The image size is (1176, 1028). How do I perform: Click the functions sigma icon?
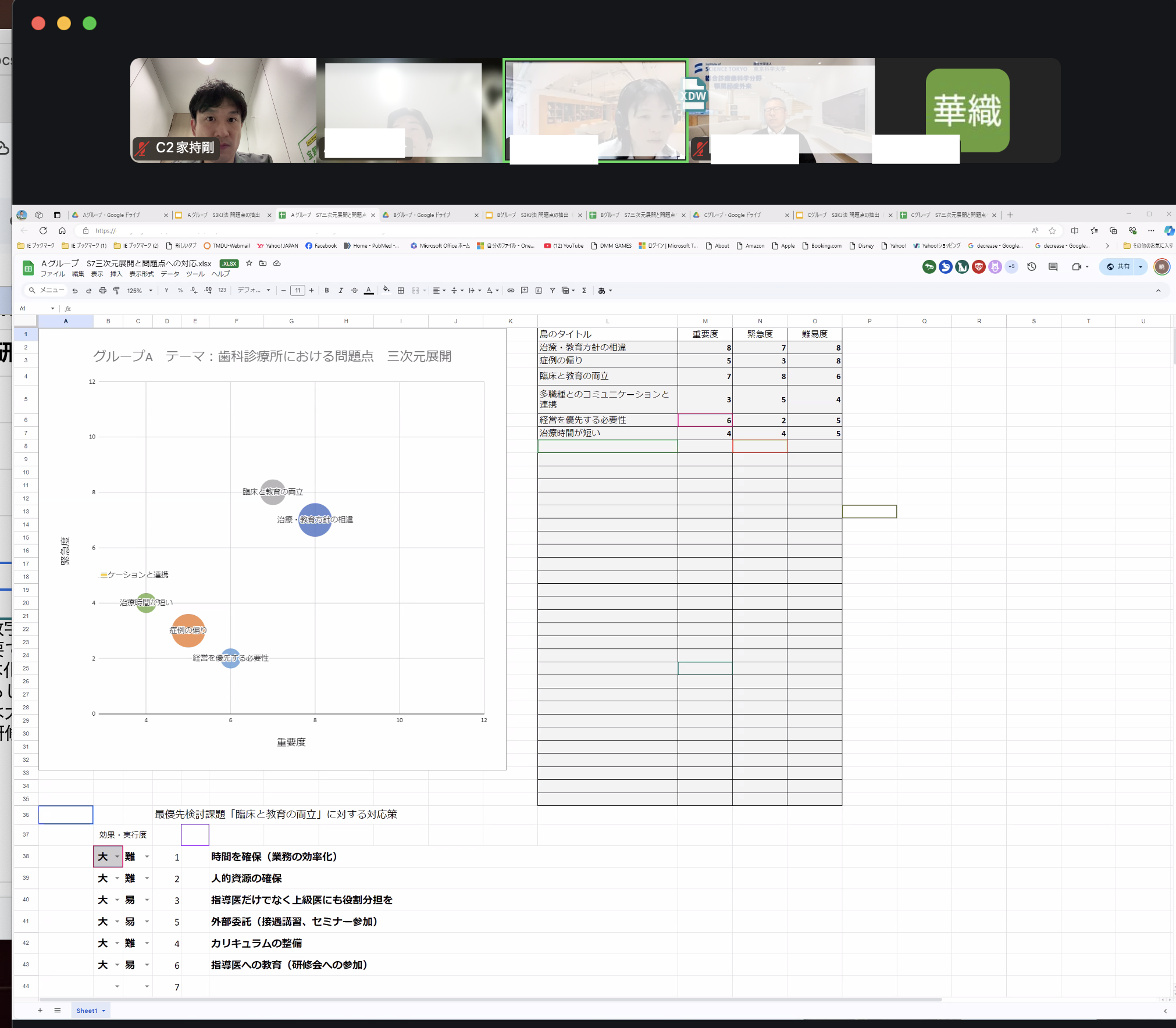tap(584, 291)
